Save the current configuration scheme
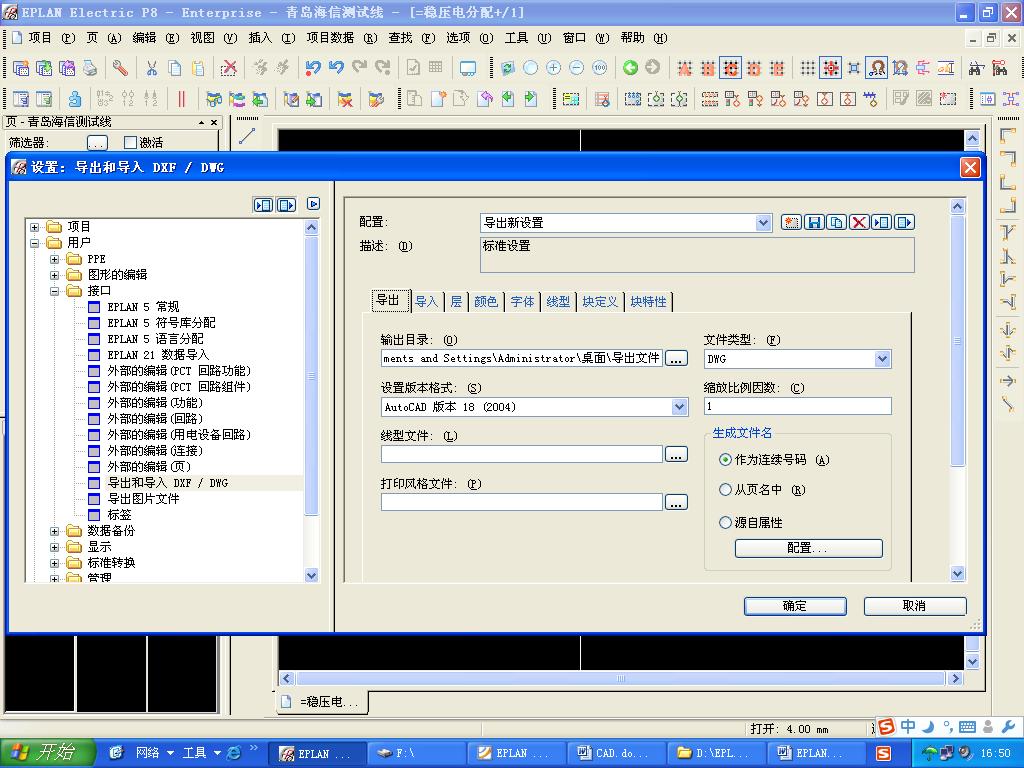This screenshot has width=1024, height=768. [x=815, y=222]
